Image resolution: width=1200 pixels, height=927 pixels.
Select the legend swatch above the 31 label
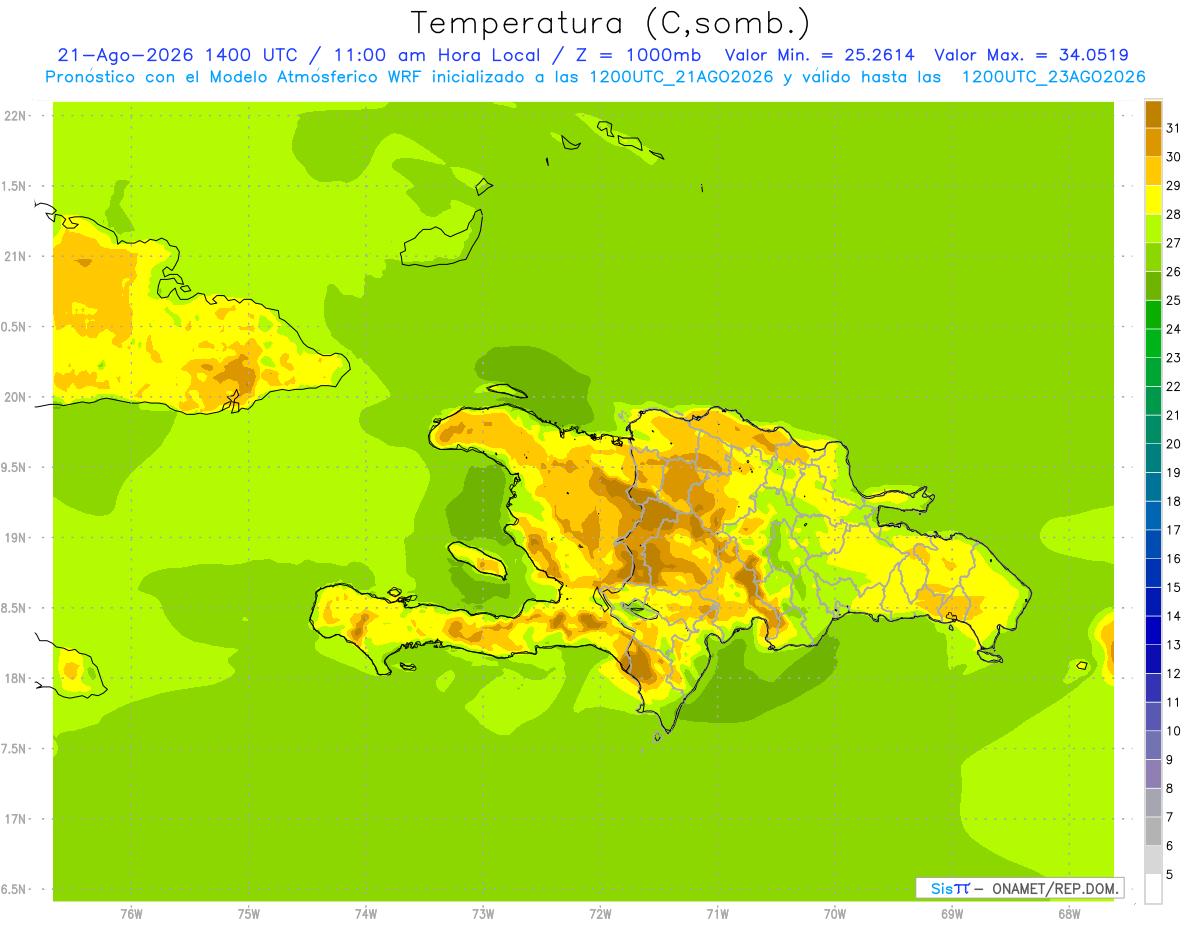1153,113
